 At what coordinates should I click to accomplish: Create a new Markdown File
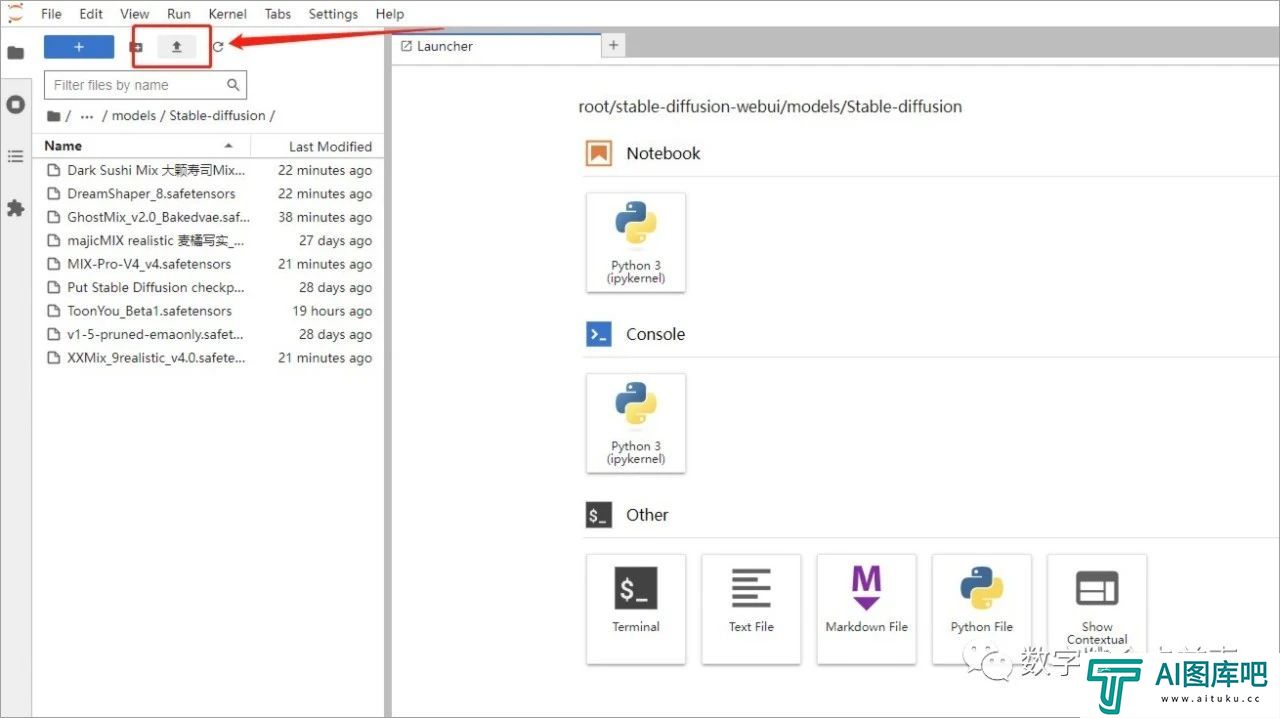[x=866, y=608]
